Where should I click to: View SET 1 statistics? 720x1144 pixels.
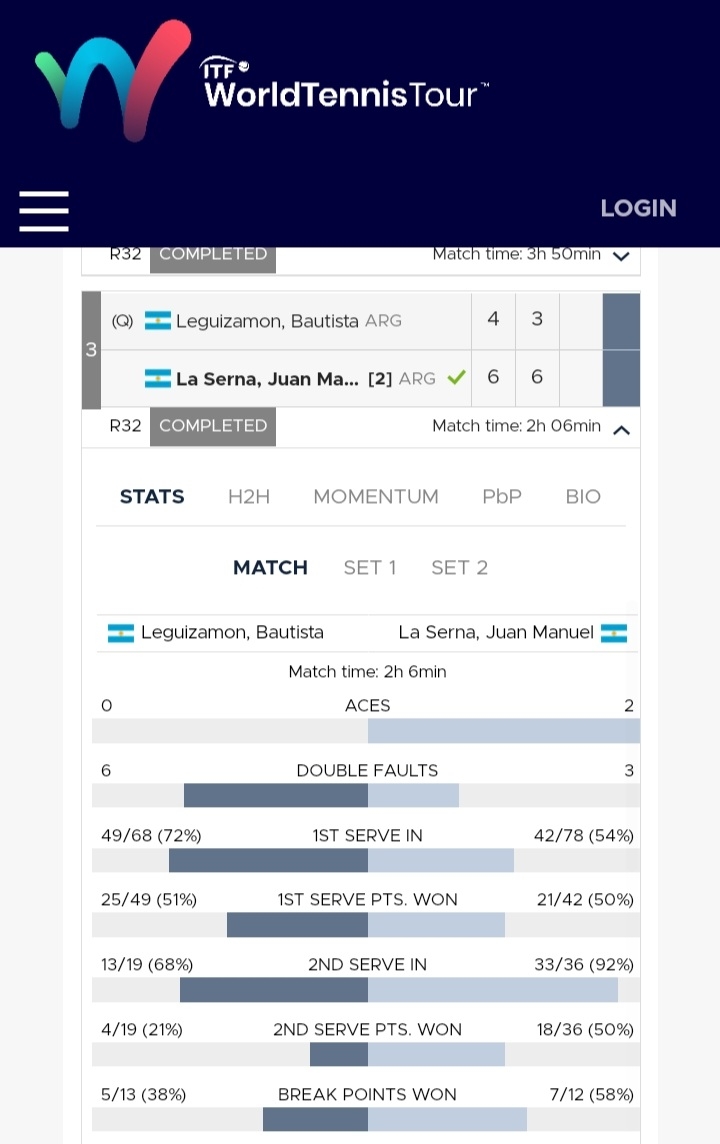[x=370, y=568]
